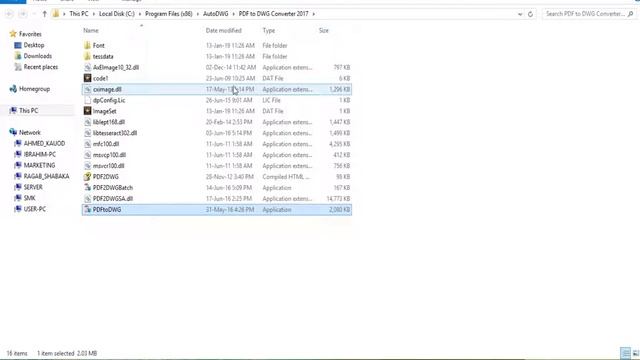Switch to large icons view in status bar
Screen dimensions: 640x360
(635, 353)
